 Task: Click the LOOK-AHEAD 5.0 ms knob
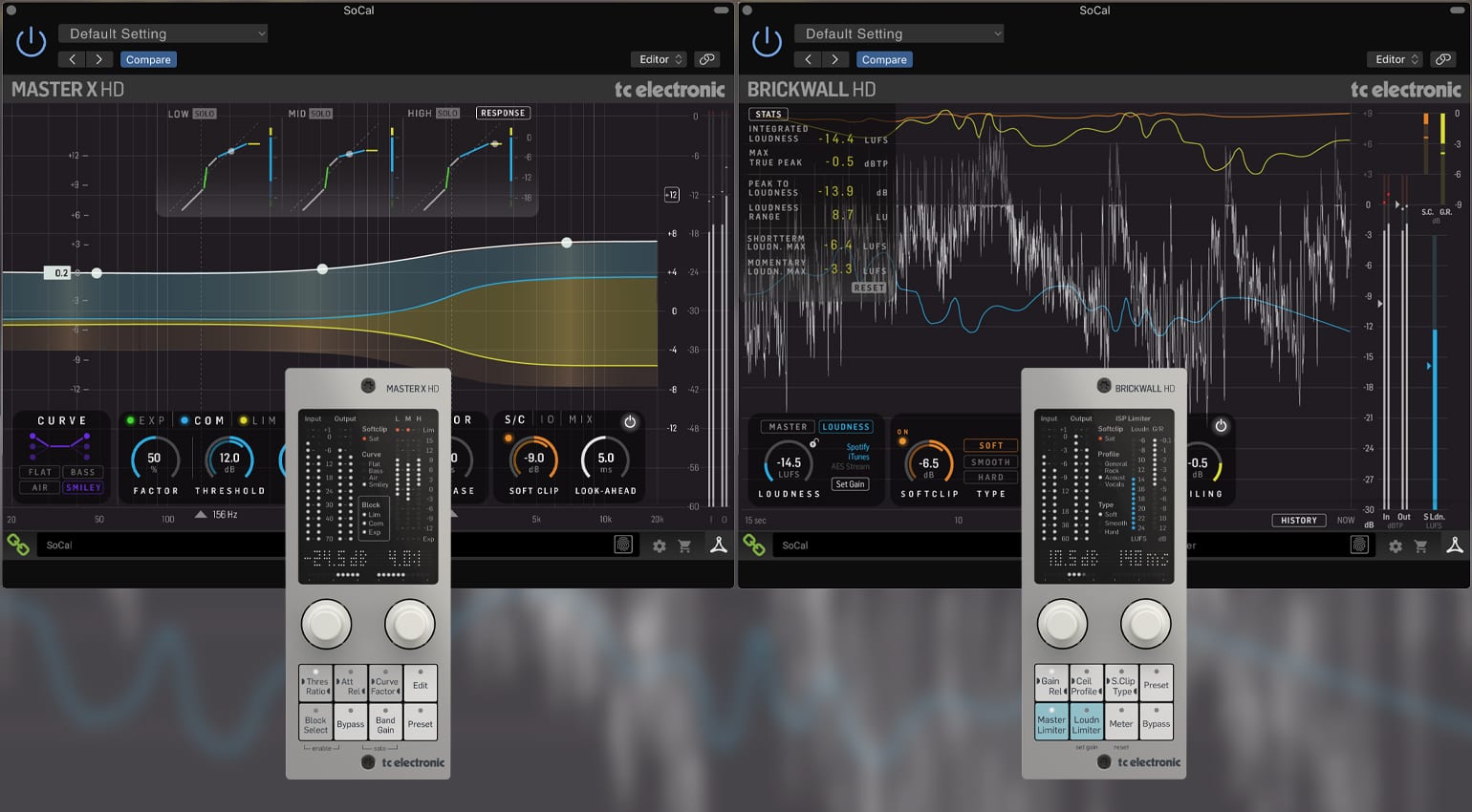point(605,459)
